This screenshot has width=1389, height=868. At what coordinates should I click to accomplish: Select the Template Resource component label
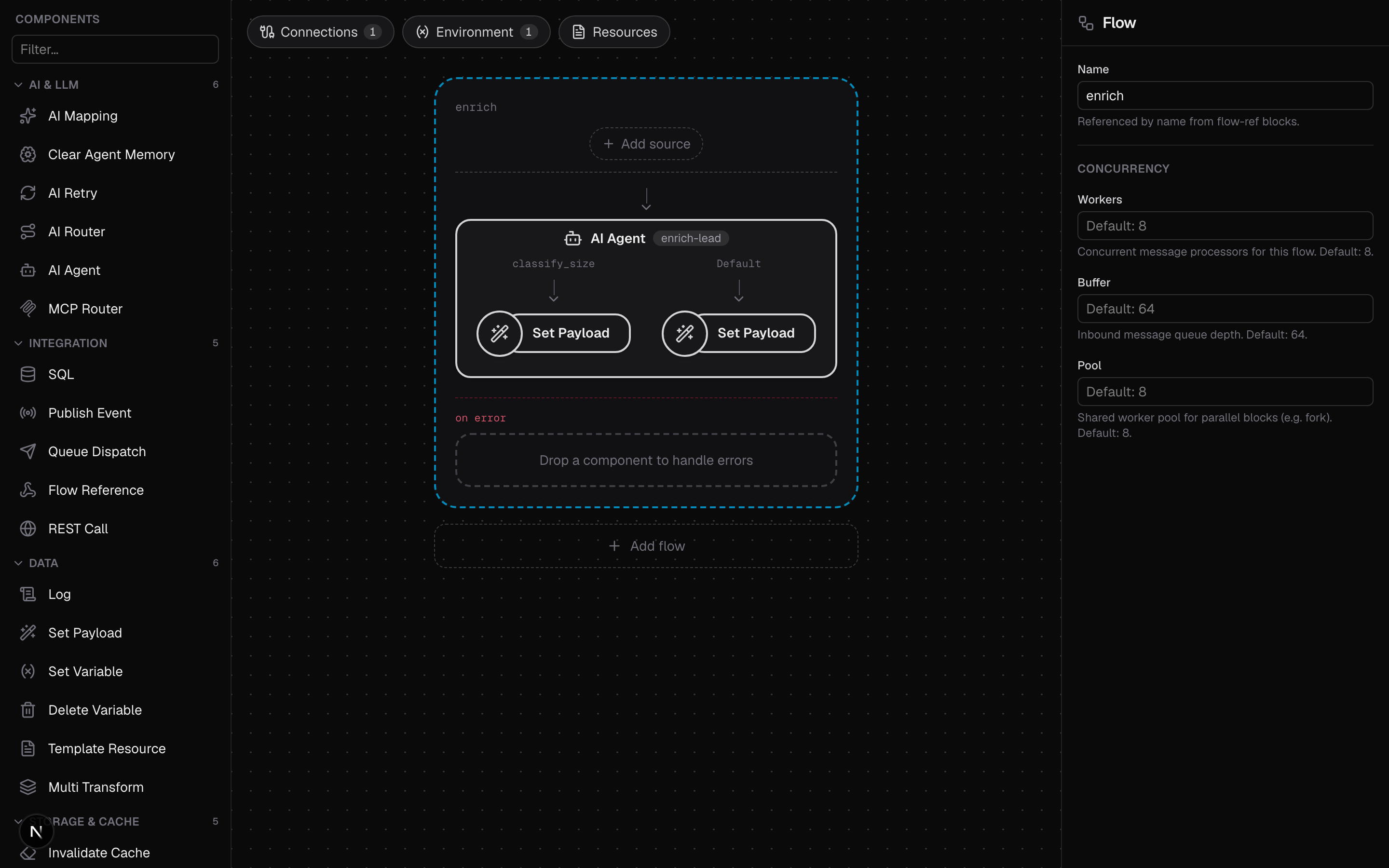[107, 748]
